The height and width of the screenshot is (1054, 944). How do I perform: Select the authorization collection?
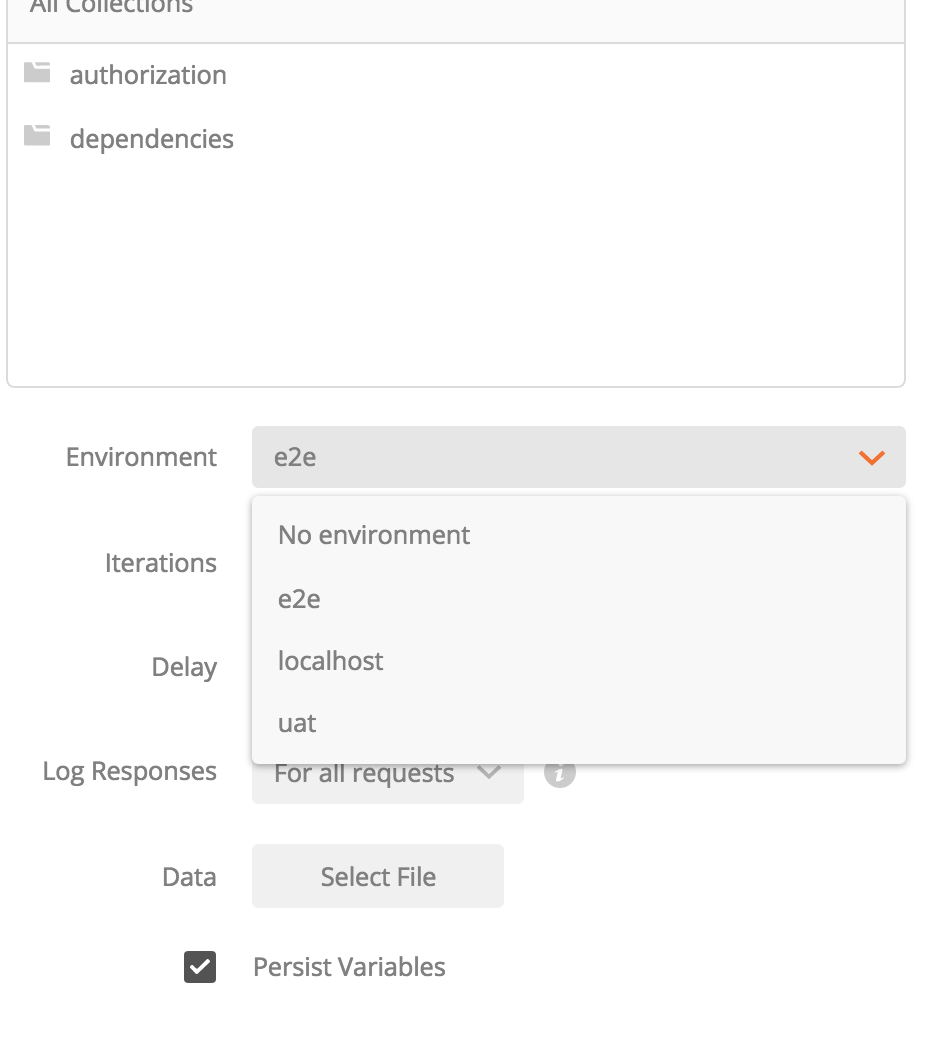[147, 74]
